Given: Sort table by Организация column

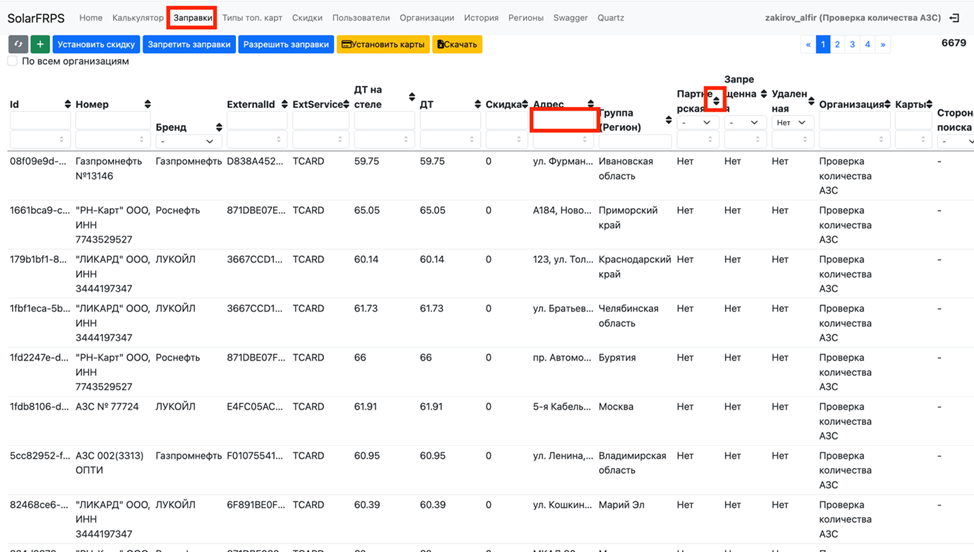Looking at the screenshot, I should tap(887, 104).
